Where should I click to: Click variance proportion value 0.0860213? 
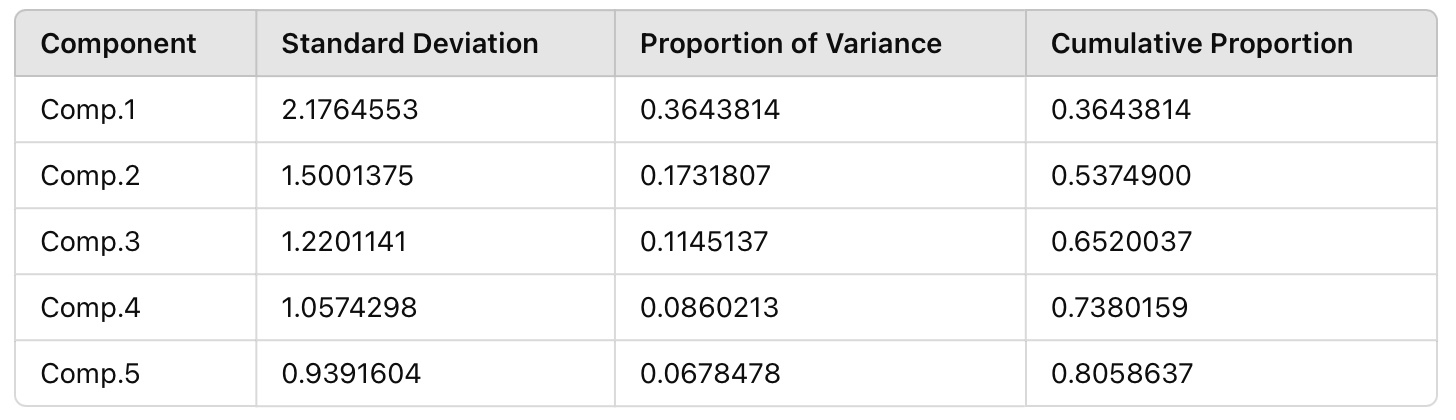click(x=709, y=308)
